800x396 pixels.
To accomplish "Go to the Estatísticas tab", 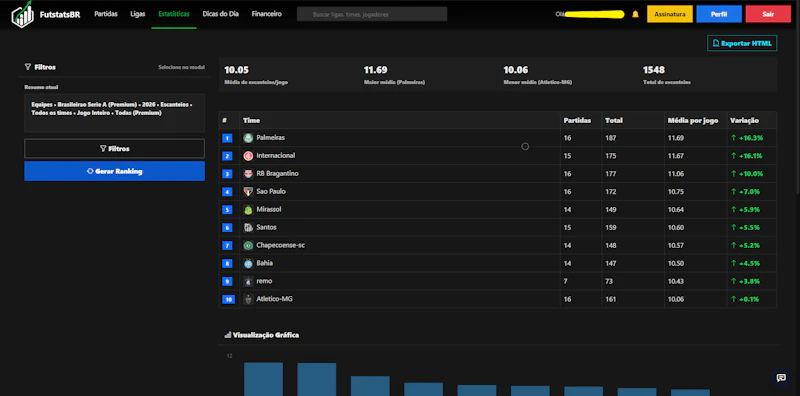I will pos(174,14).
